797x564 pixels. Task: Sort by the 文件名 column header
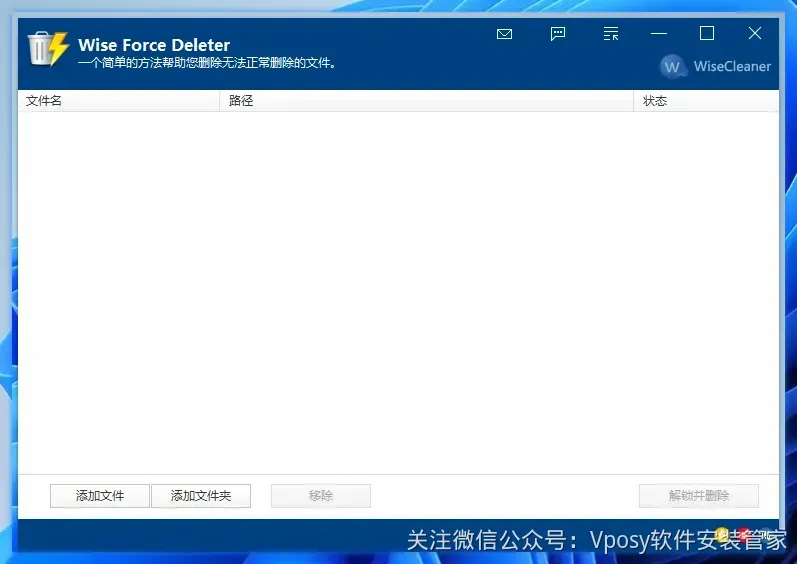point(118,101)
